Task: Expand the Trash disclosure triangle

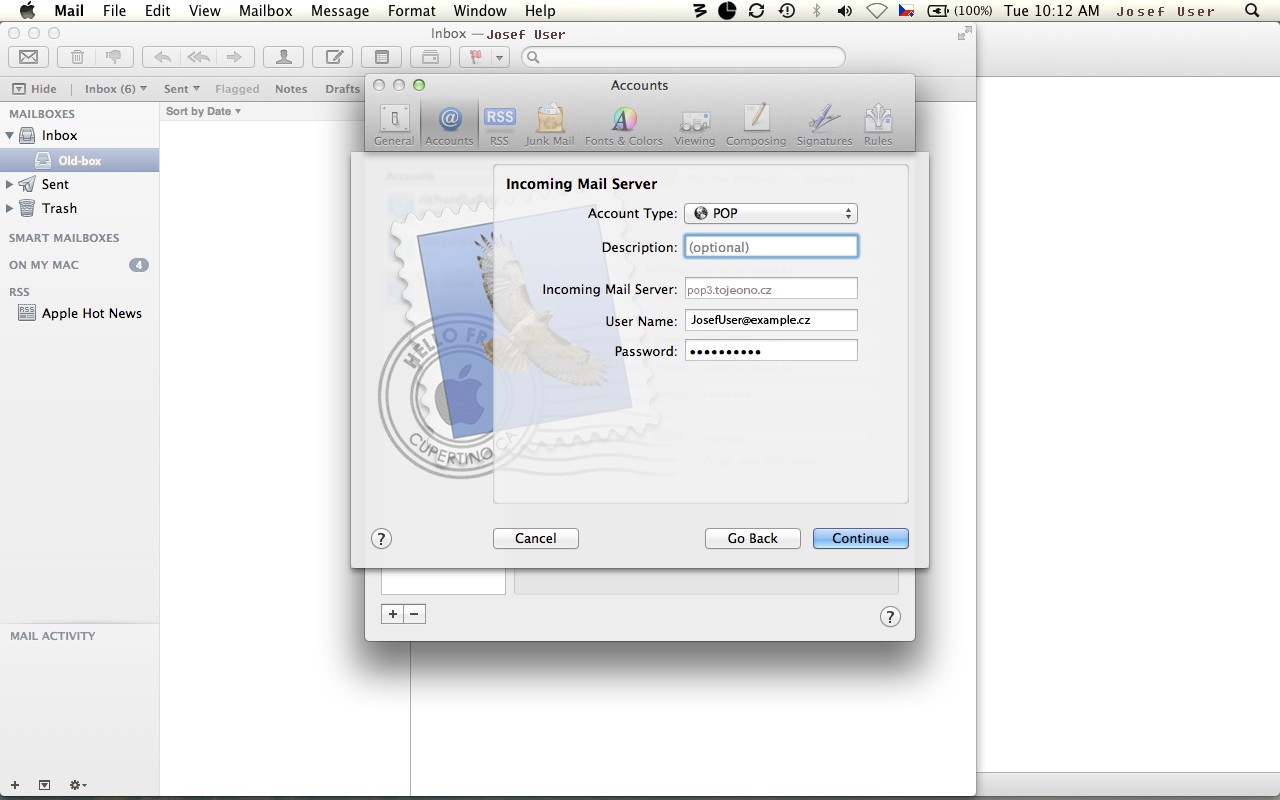Action: (10, 208)
